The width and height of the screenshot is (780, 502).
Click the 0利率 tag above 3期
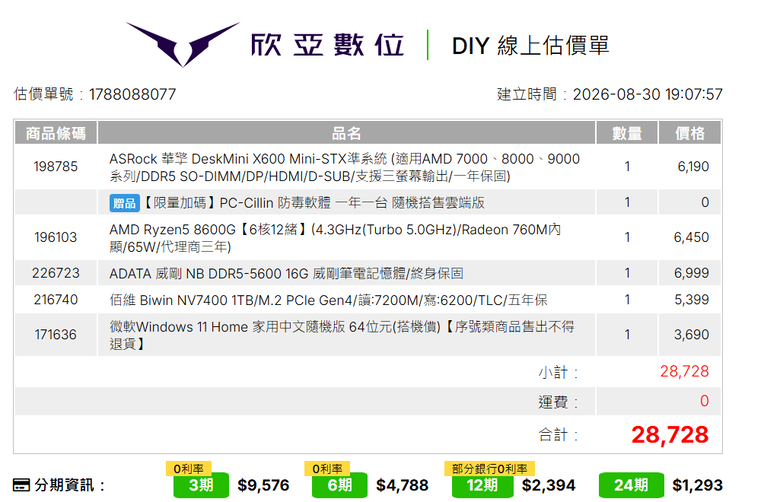[x=189, y=468]
